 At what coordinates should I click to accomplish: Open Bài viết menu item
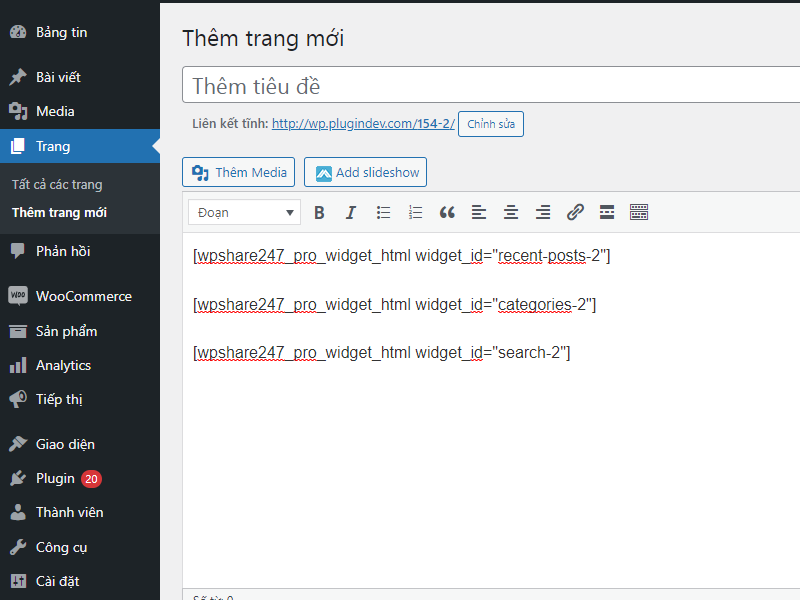pyautogui.click(x=58, y=77)
